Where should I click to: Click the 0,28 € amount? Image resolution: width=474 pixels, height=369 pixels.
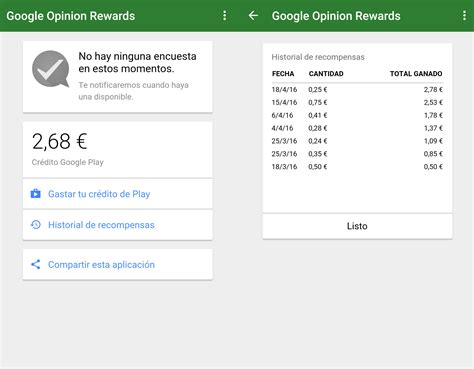318,128
